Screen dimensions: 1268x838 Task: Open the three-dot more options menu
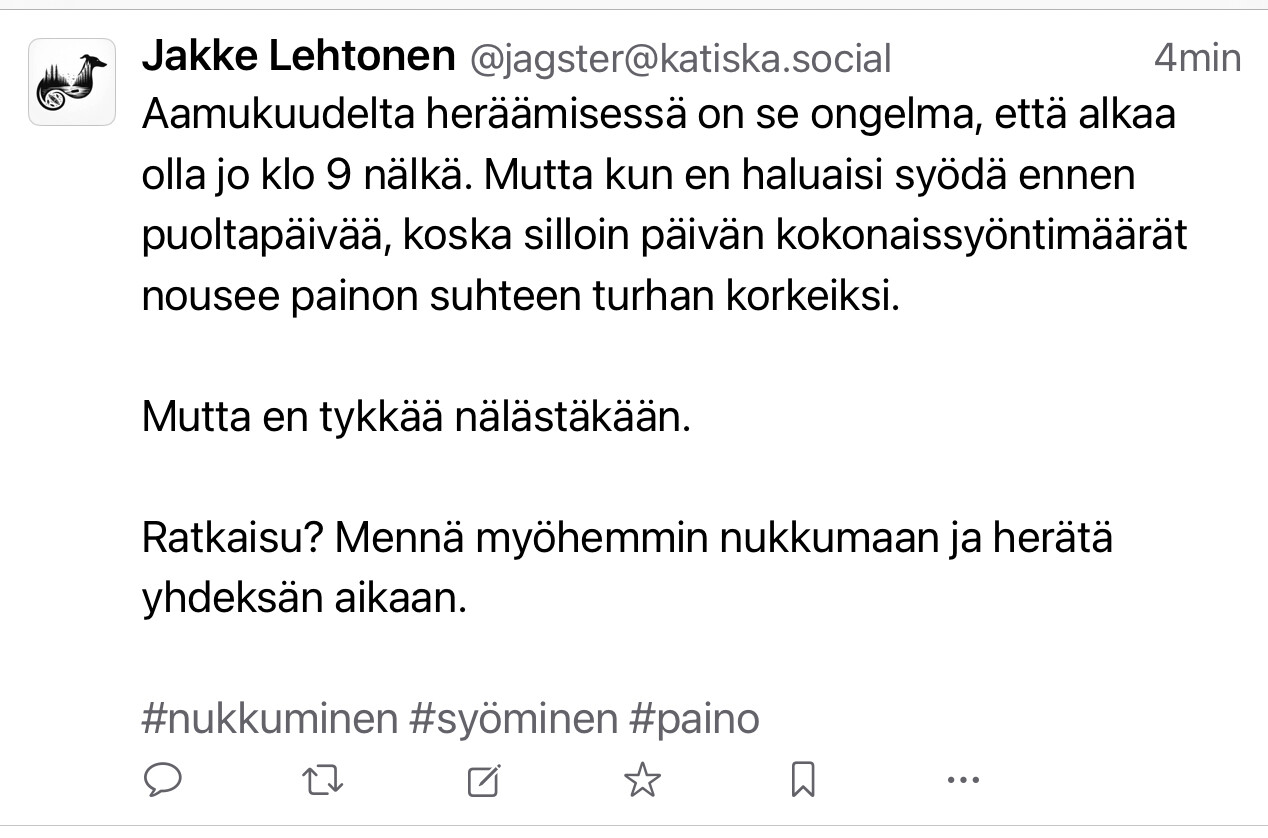point(962,779)
